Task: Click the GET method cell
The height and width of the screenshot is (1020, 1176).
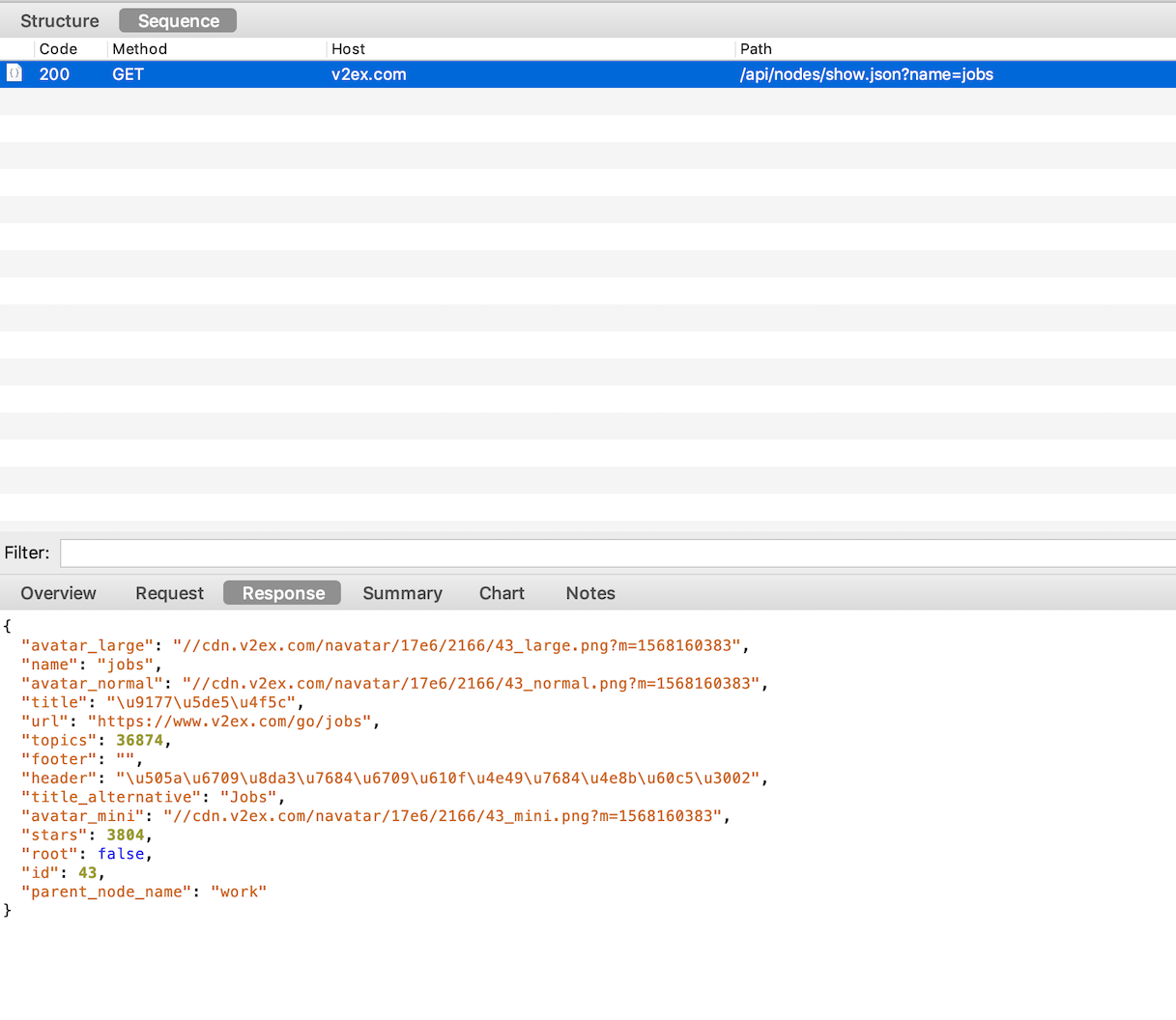Action: (x=129, y=74)
